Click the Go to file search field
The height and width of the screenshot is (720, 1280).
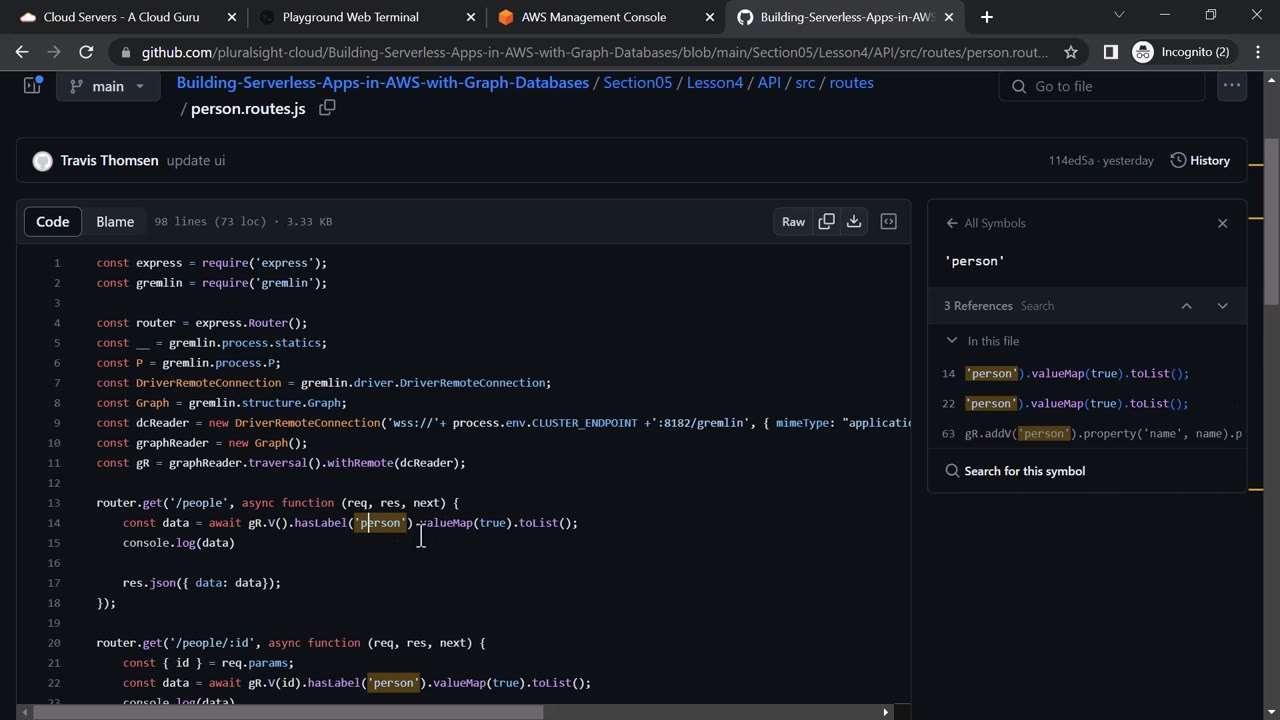pyautogui.click(x=1100, y=86)
